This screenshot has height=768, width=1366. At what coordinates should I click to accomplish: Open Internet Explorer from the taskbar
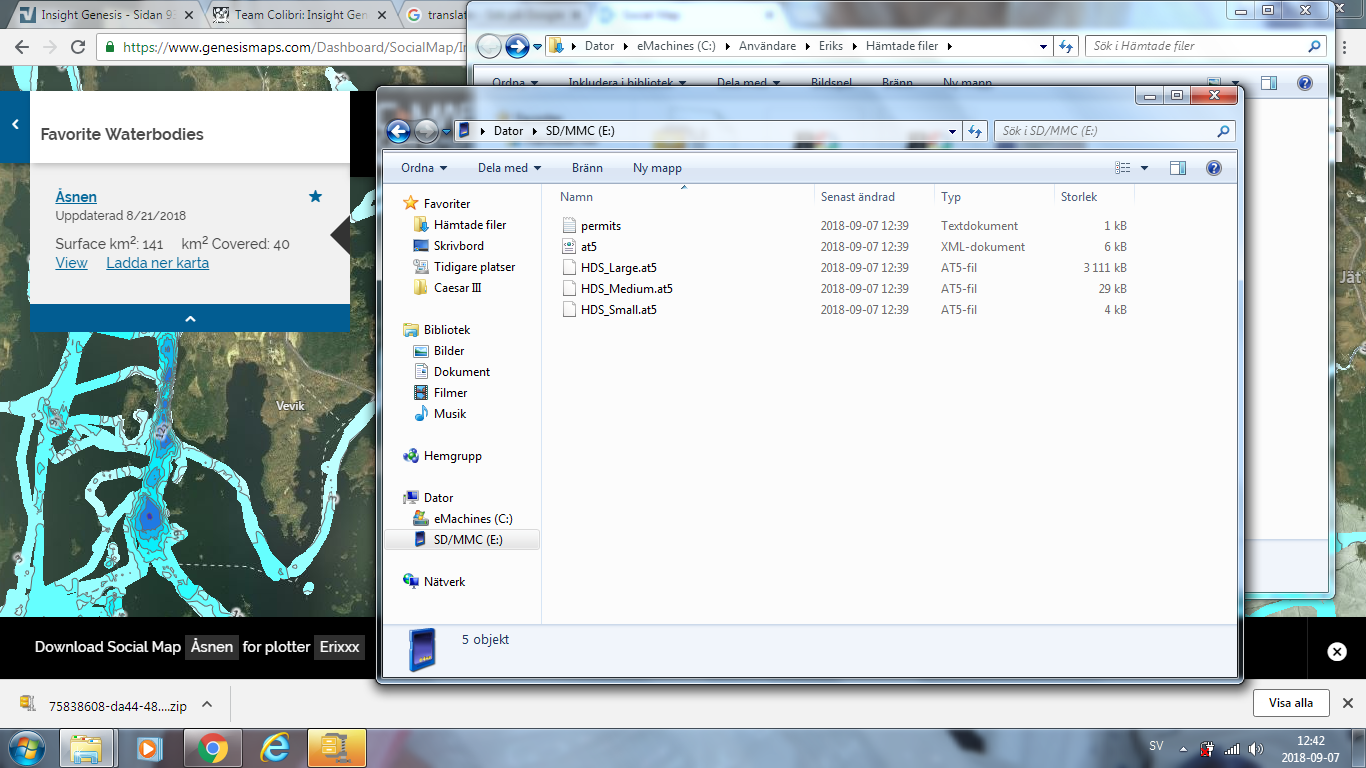pos(274,748)
